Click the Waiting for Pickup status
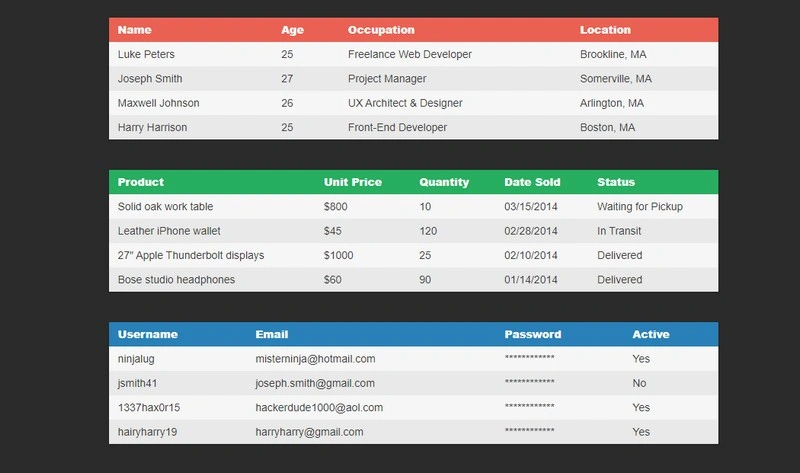 pyautogui.click(x=640, y=207)
